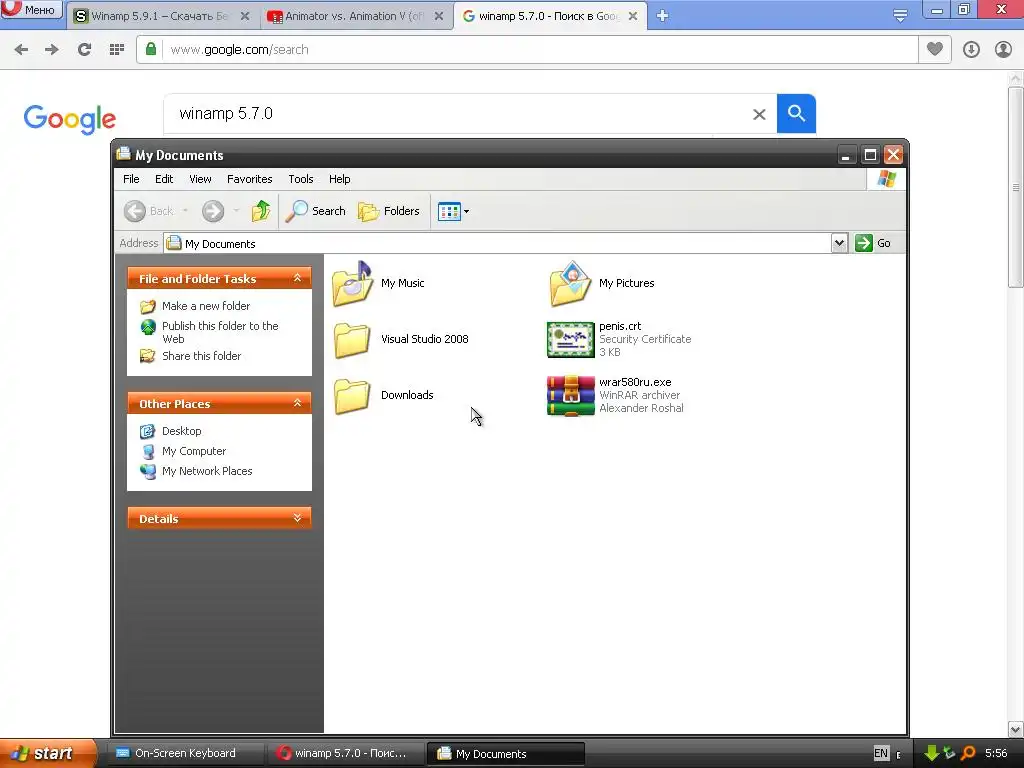Viewport: 1024px width, 768px height.
Task: Close the Winamp 5.9.1 browser tab
Action: tap(245, 16)
